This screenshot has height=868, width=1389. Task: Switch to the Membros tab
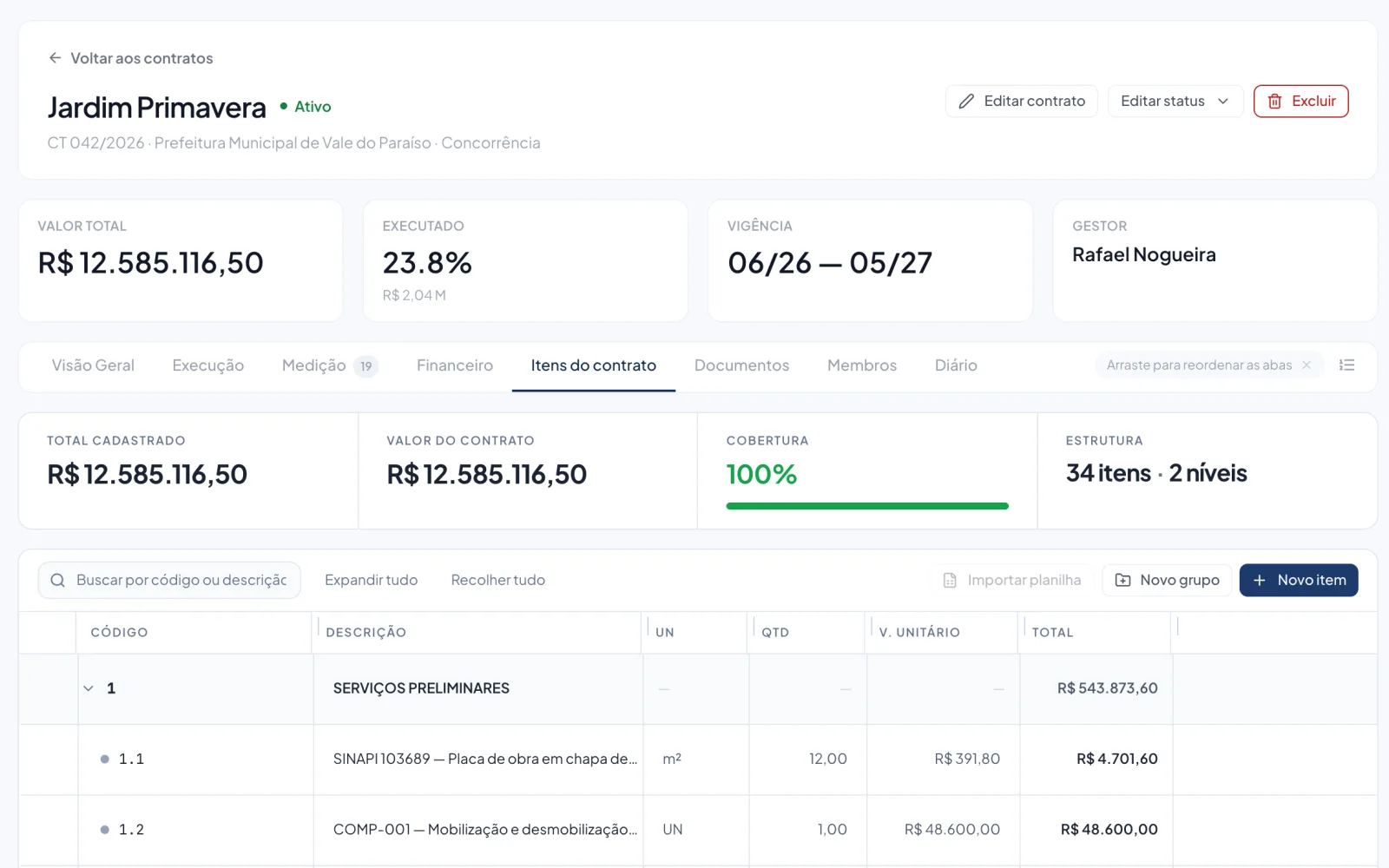tap(862, 365)
